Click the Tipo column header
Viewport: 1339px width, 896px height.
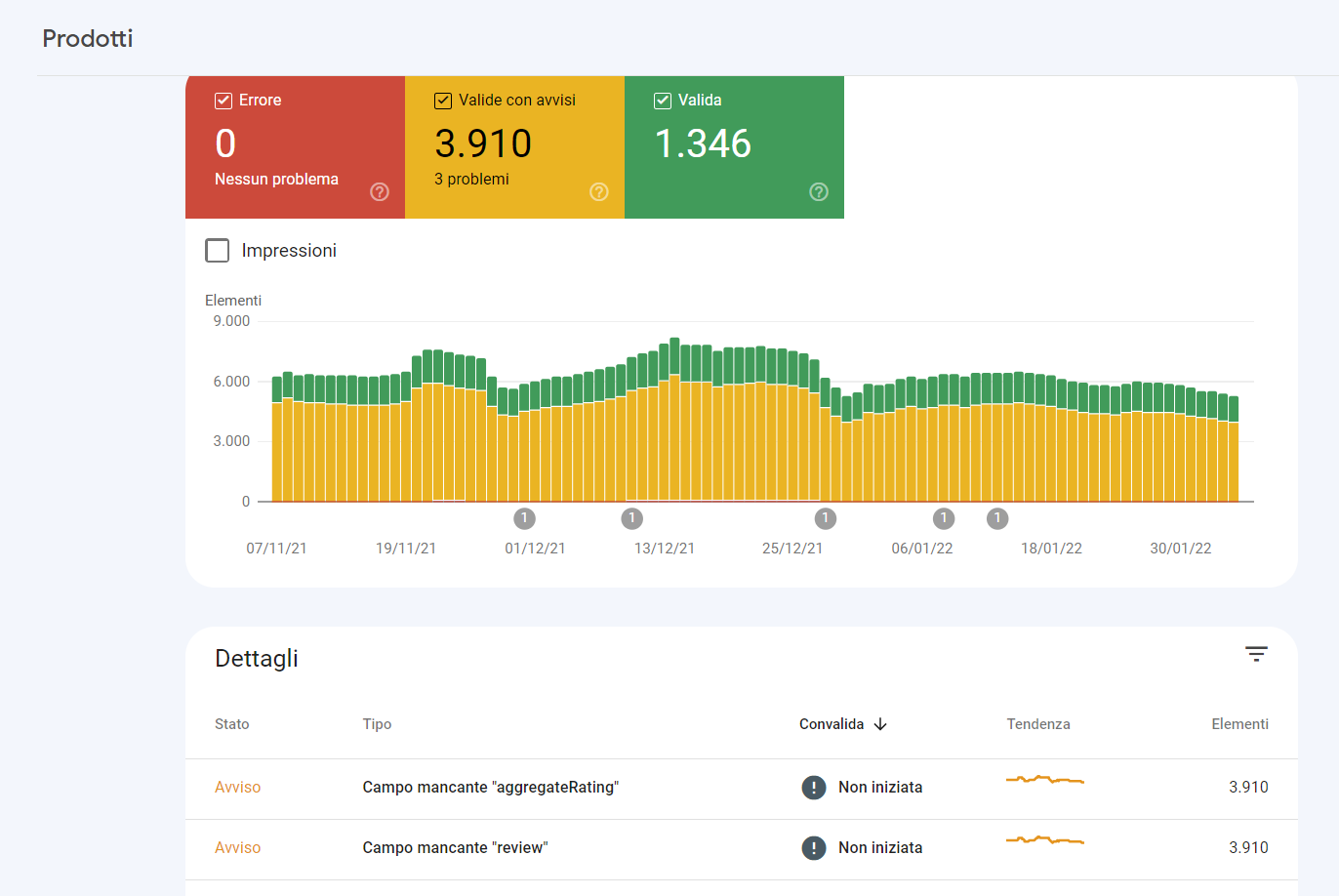coord(377,724)
